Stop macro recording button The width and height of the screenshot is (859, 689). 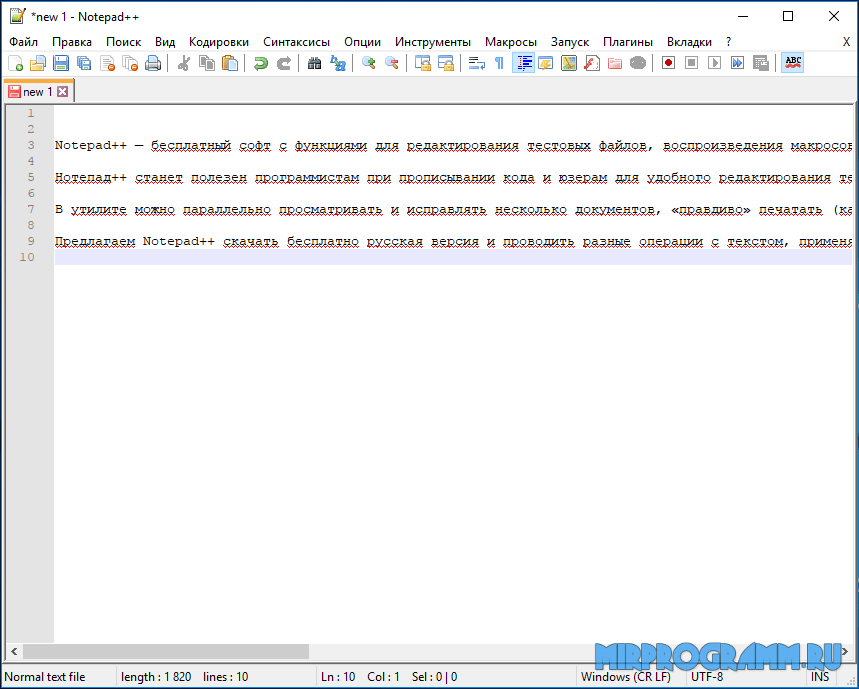(x=691, y=64)
